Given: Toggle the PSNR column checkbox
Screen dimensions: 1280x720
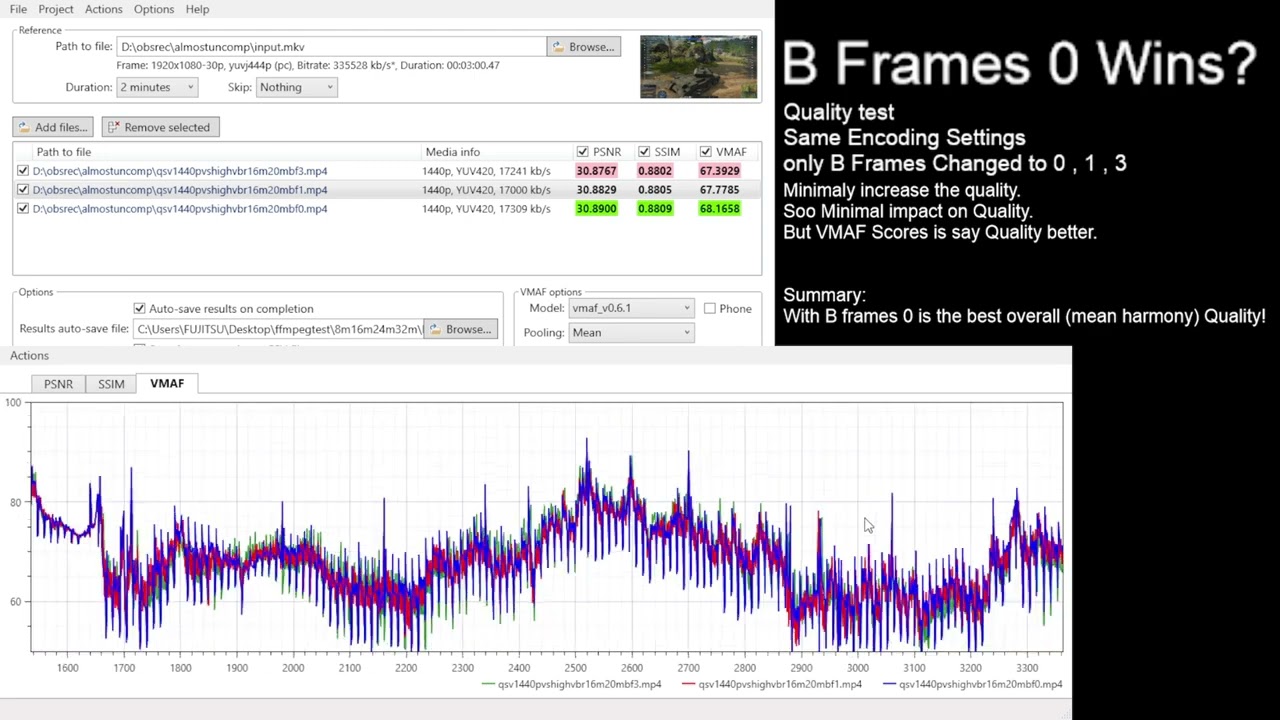Looking at the screenshot, I should click(583, 152).
